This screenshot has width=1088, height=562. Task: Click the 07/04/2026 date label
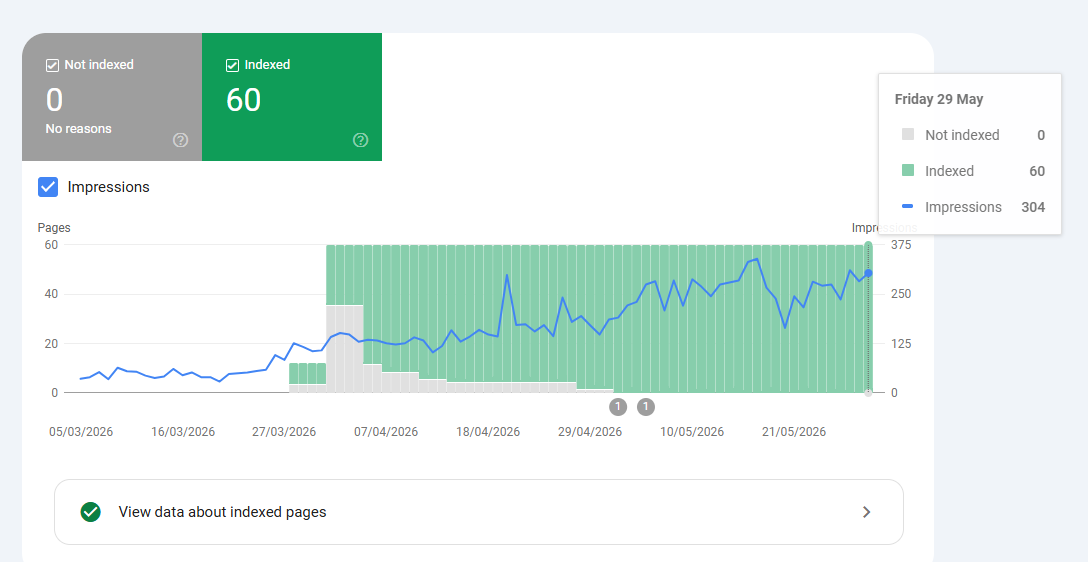[386, 432]
